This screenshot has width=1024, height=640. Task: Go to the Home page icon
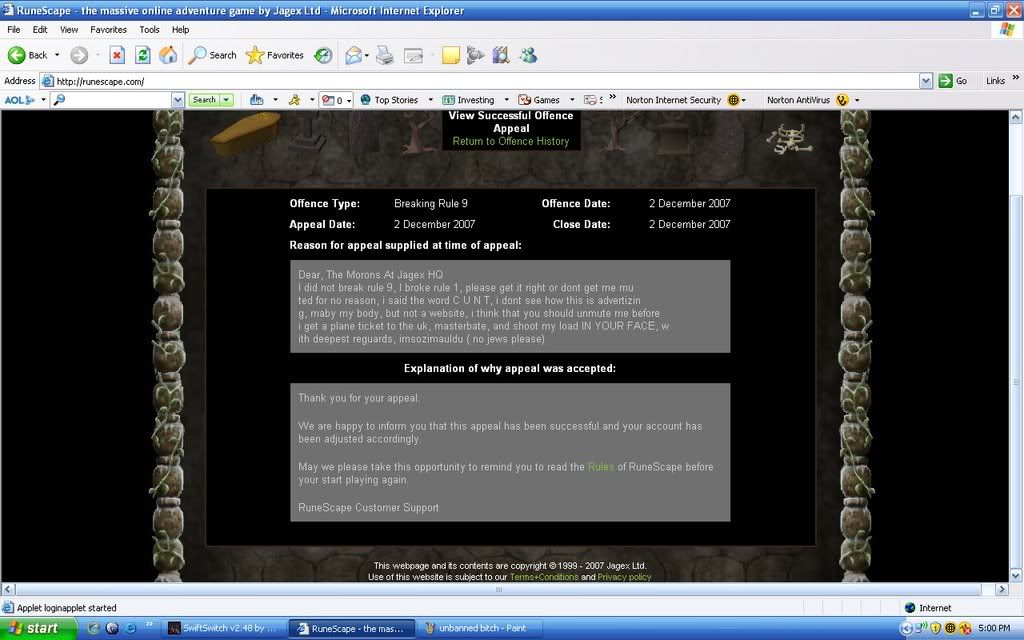[168, 56]
